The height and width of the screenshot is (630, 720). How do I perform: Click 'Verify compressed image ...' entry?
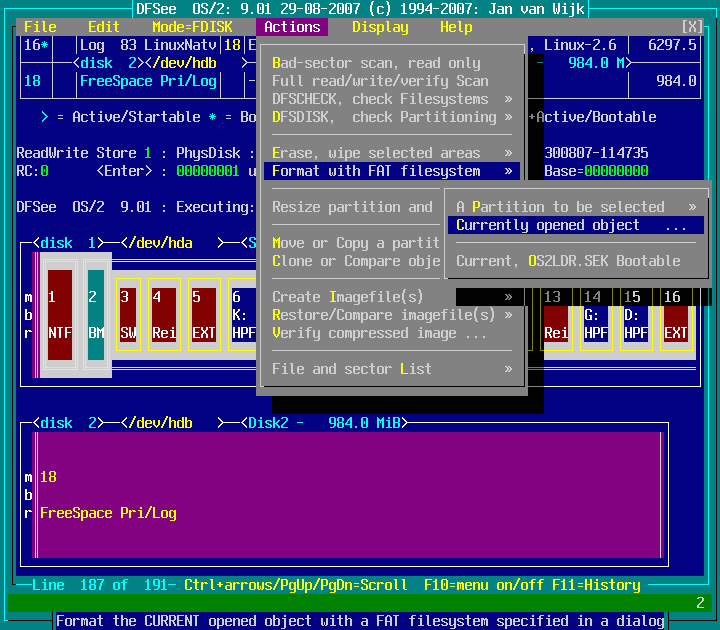pos(380,333)
